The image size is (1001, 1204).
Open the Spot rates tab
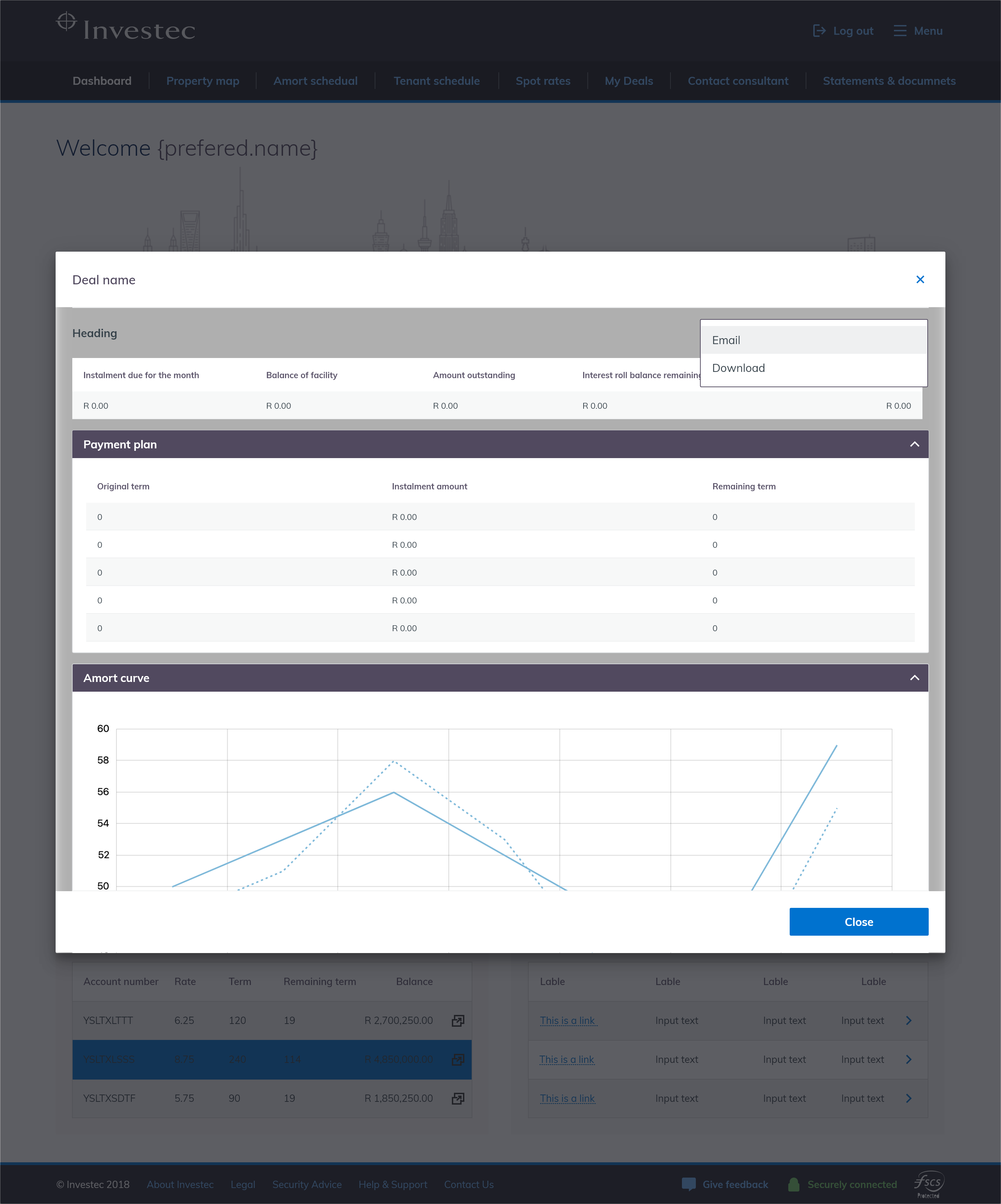(x=542, y=81)
